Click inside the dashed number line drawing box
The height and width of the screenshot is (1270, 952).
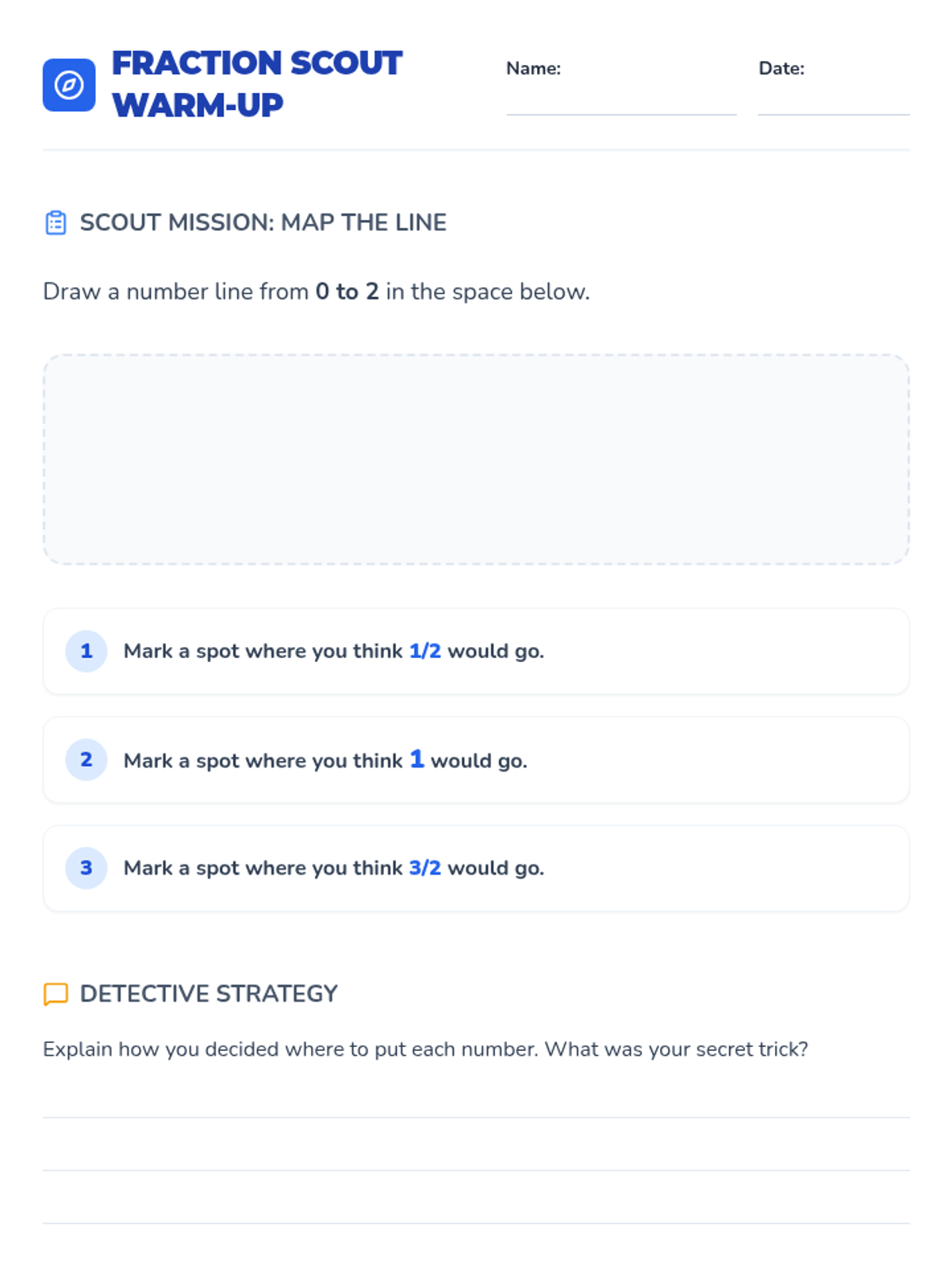click(x=476, y=460)
